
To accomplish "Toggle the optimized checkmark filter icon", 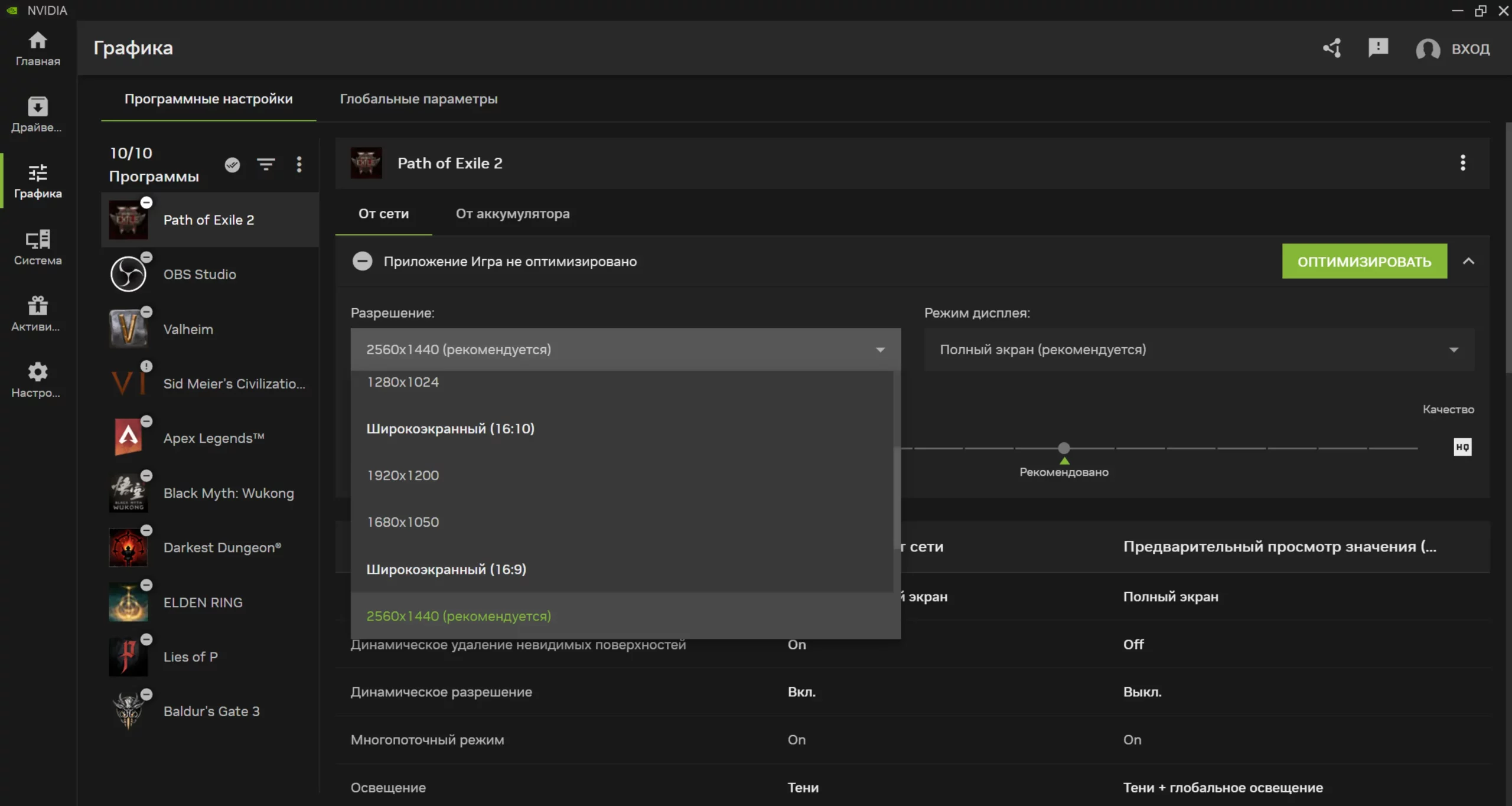I will (x=232, y=164).
